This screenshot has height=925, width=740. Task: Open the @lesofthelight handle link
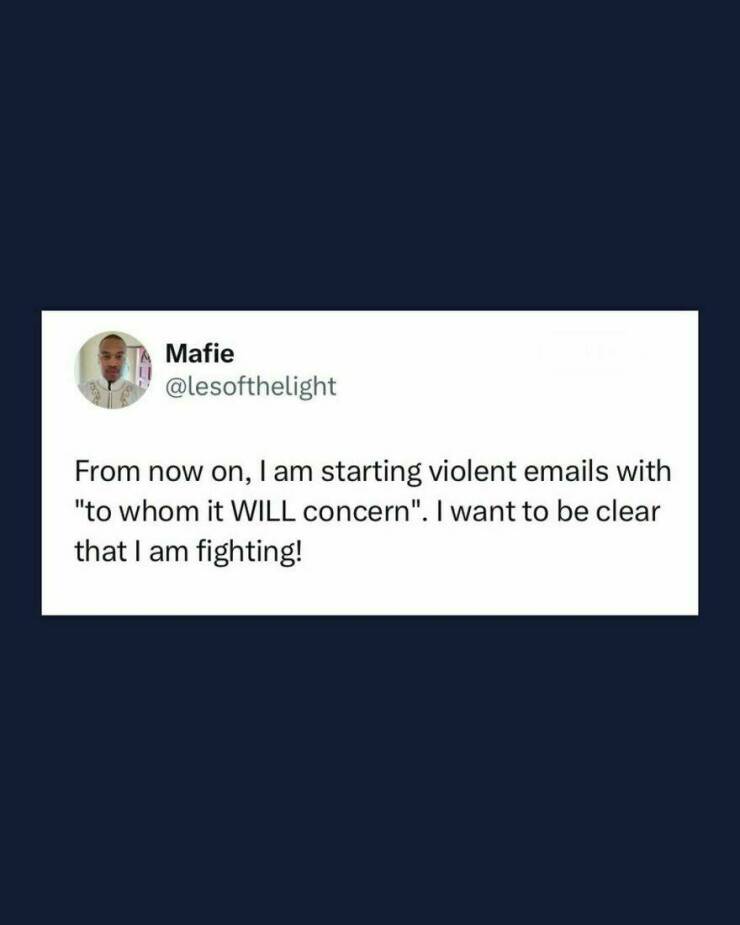point(251,386)
